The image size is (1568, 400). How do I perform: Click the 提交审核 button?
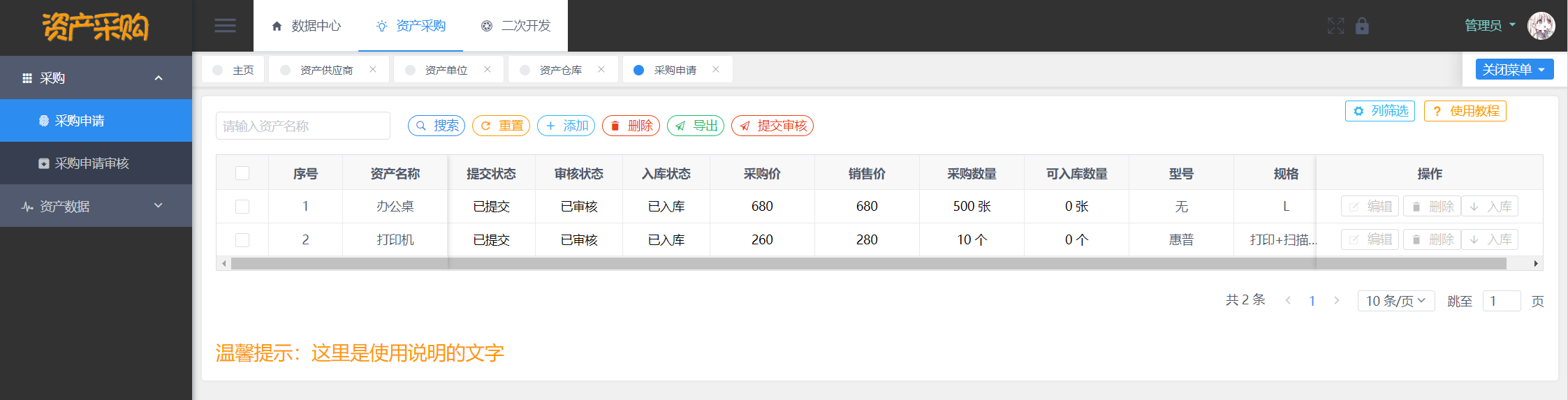(x=772, y=126)
